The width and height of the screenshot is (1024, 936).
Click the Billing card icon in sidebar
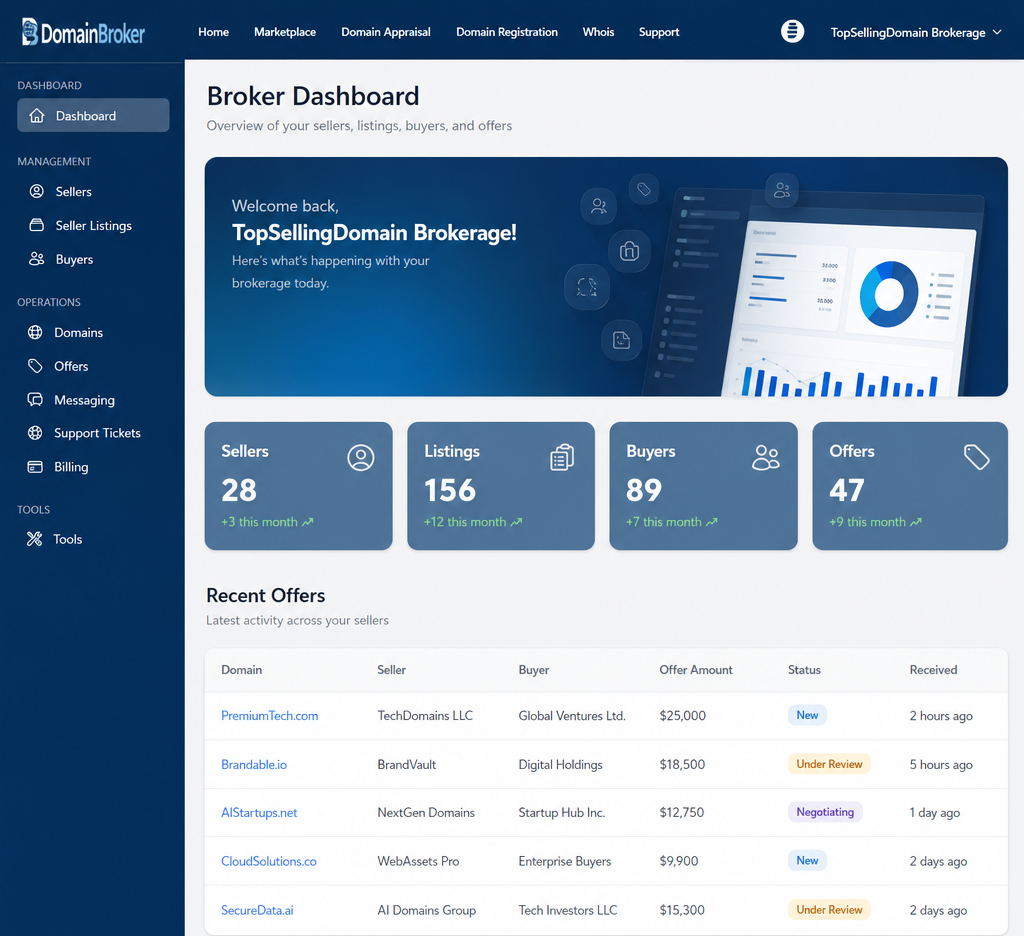[35, 467]
